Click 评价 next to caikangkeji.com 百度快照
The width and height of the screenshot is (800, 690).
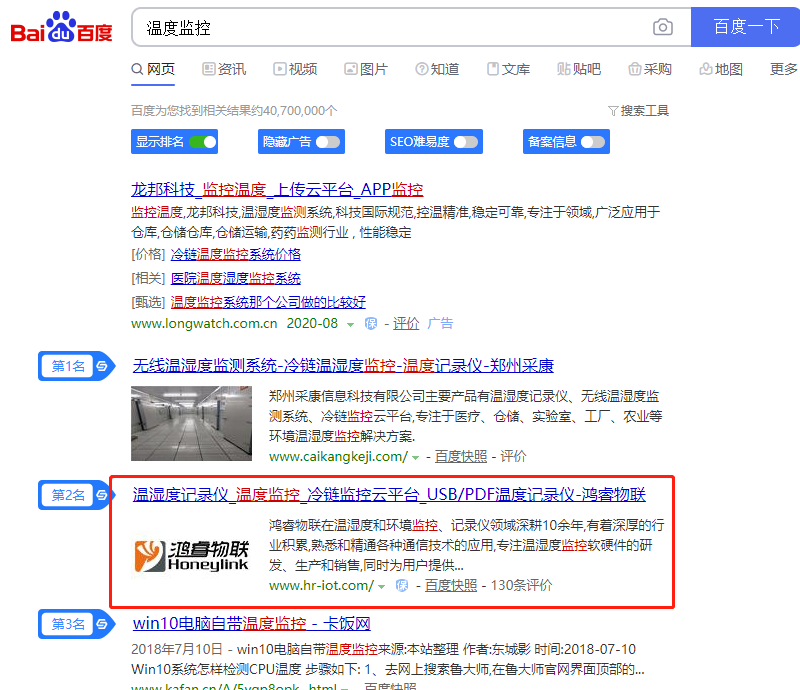[513, 457]
